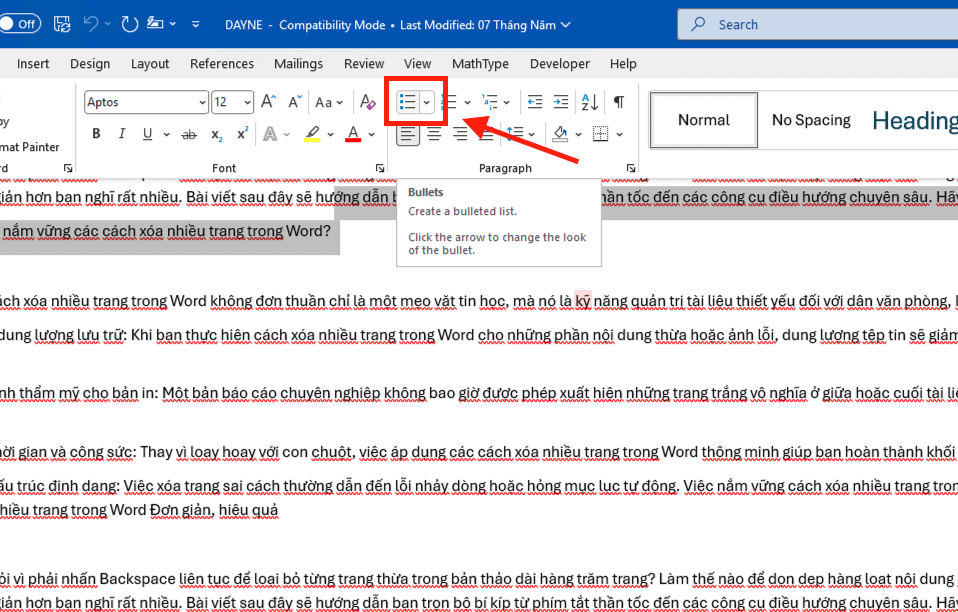Open the Clipboard pane launcher
This screenshot has width=958, height=612.
coord(68,168)
